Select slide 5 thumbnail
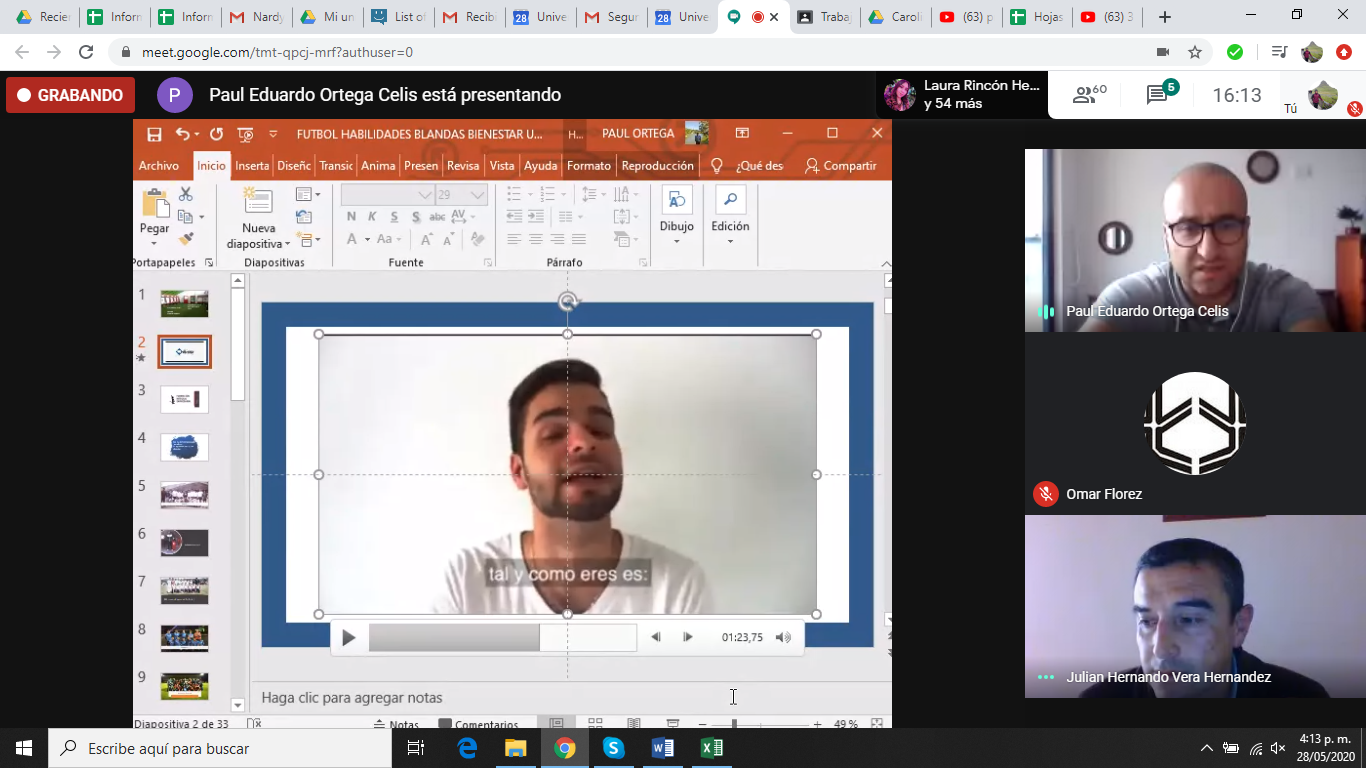Screen dimensions: 1366x768 tap(185, 495)
